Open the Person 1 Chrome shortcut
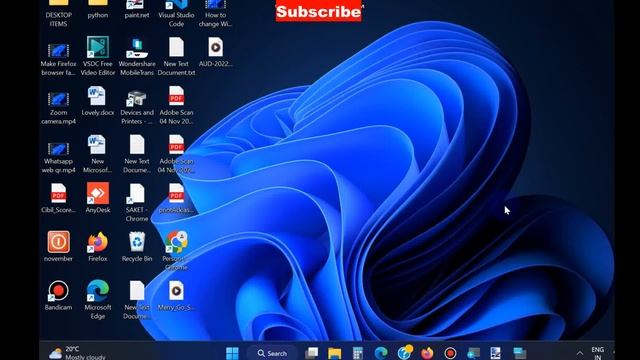Screen dimensions: 640x360 176,251
